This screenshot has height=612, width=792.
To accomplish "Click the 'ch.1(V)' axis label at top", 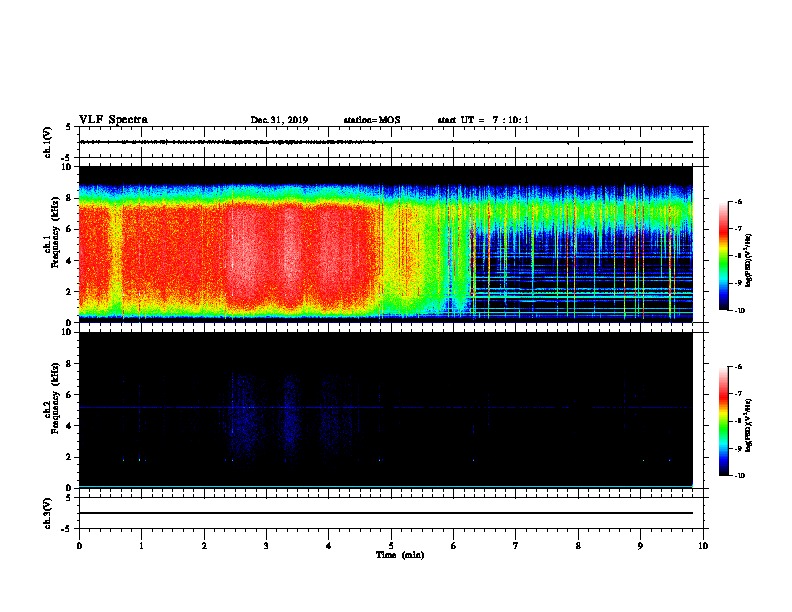I will (48, 142).
